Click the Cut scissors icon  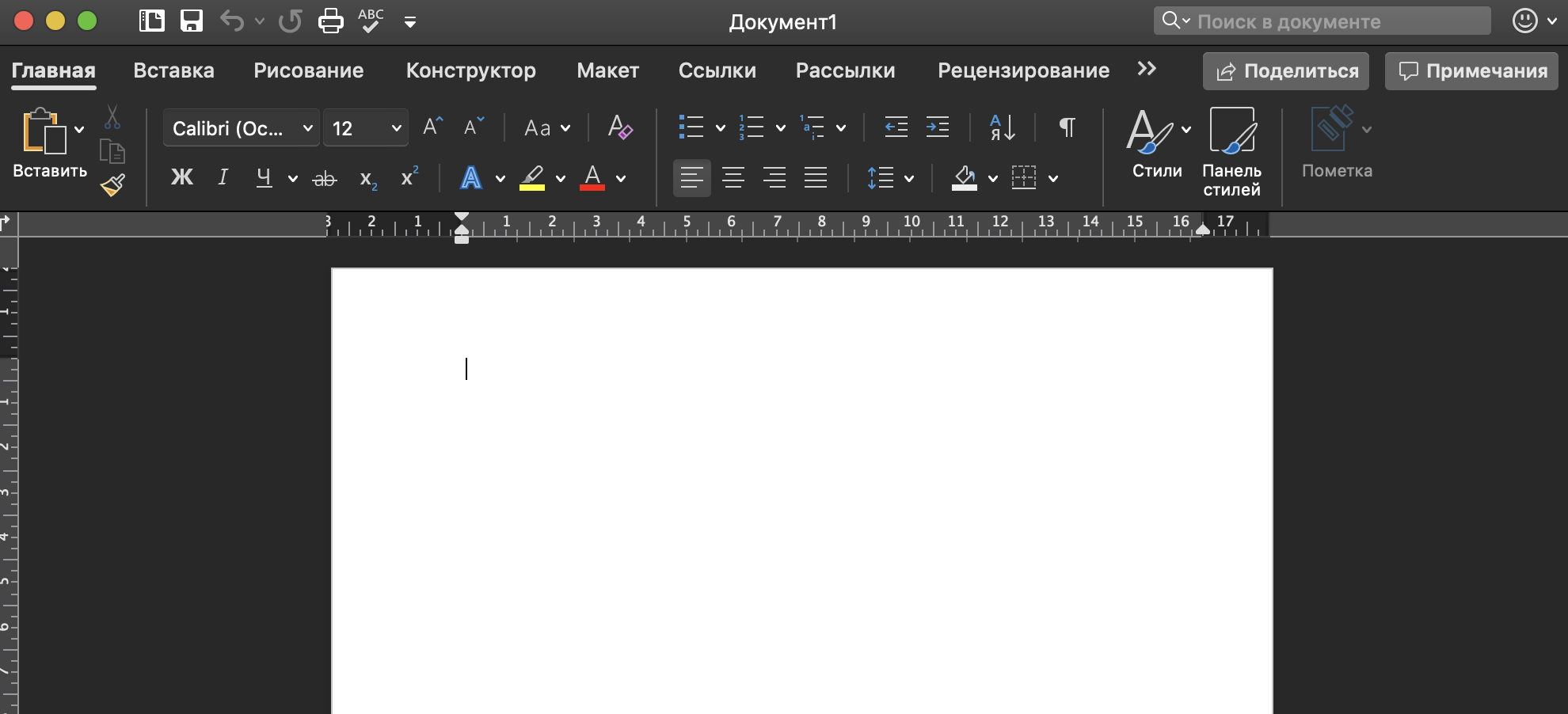click(112, 118)
